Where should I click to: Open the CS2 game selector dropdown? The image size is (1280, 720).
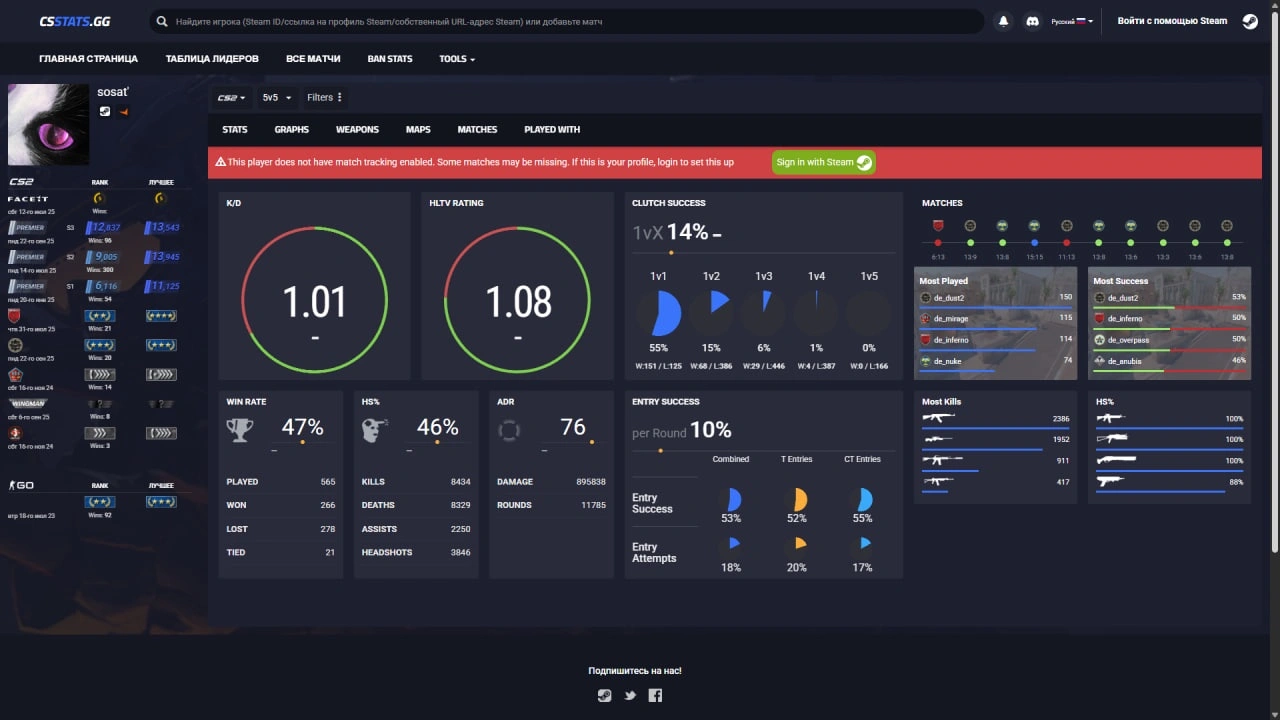point(231,98)
